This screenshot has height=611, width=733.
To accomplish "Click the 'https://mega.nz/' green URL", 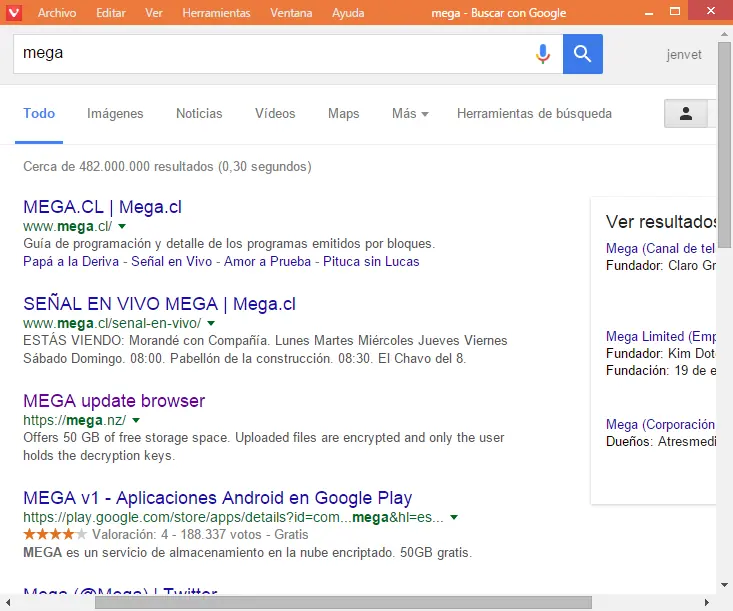I will (x=75, y=420).
